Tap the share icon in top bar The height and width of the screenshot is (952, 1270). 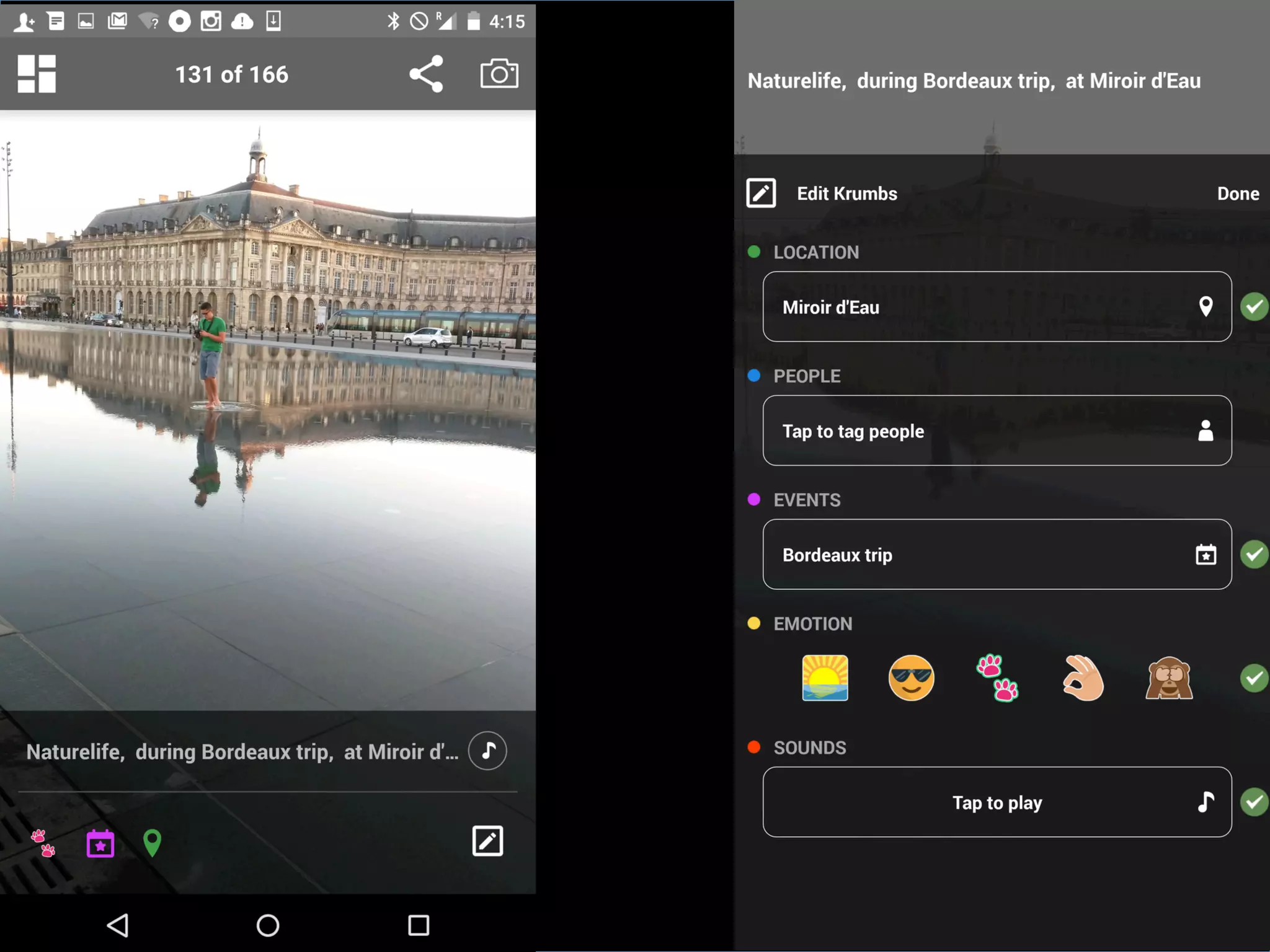(x=426, y=74)
